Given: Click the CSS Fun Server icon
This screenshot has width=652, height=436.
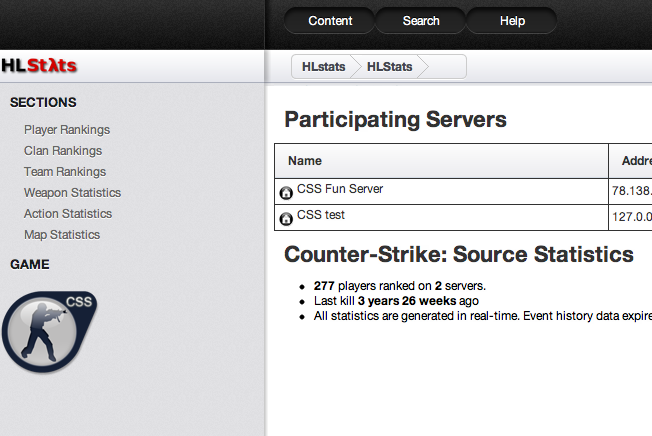Looking at the screenshot, I should tap(286, 193).
